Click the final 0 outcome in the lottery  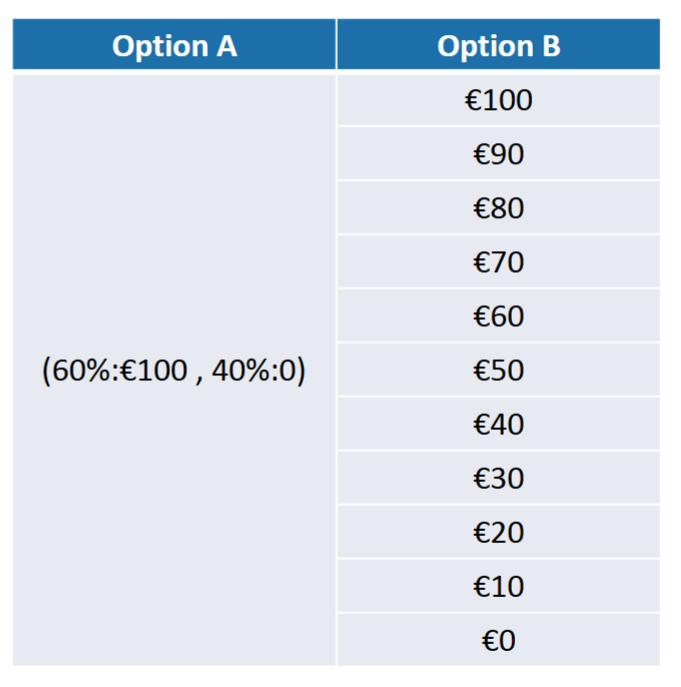pos(287,371)
